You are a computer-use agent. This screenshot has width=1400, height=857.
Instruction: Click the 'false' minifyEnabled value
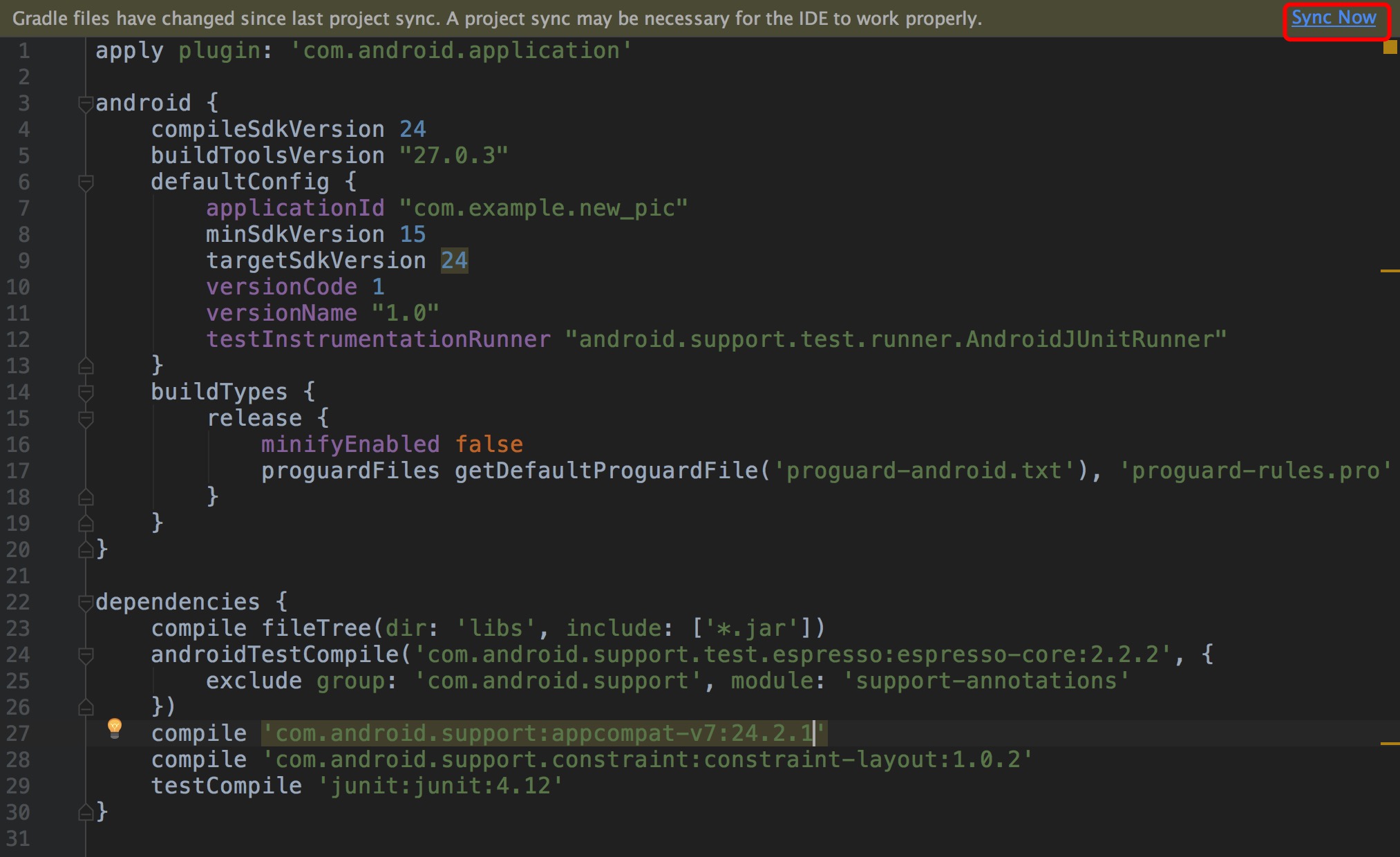tap(489, 445)
